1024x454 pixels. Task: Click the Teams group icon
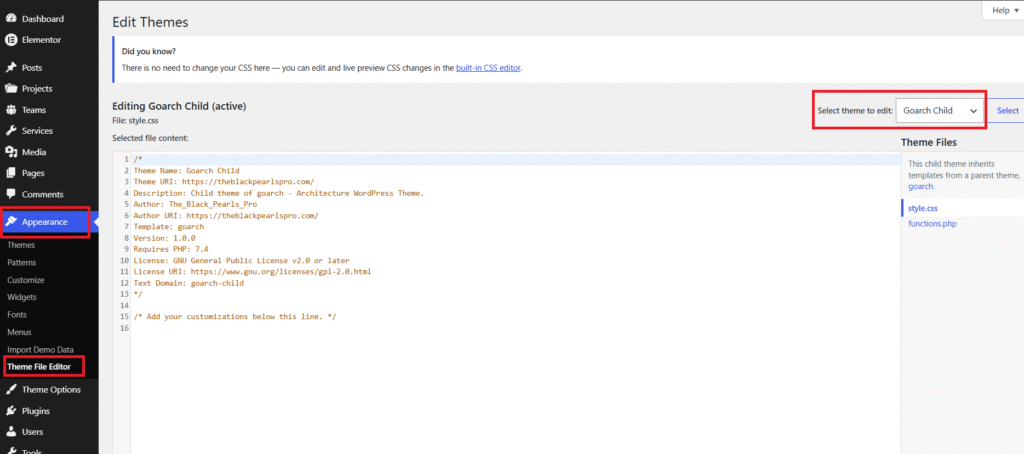tap(10, 110)
